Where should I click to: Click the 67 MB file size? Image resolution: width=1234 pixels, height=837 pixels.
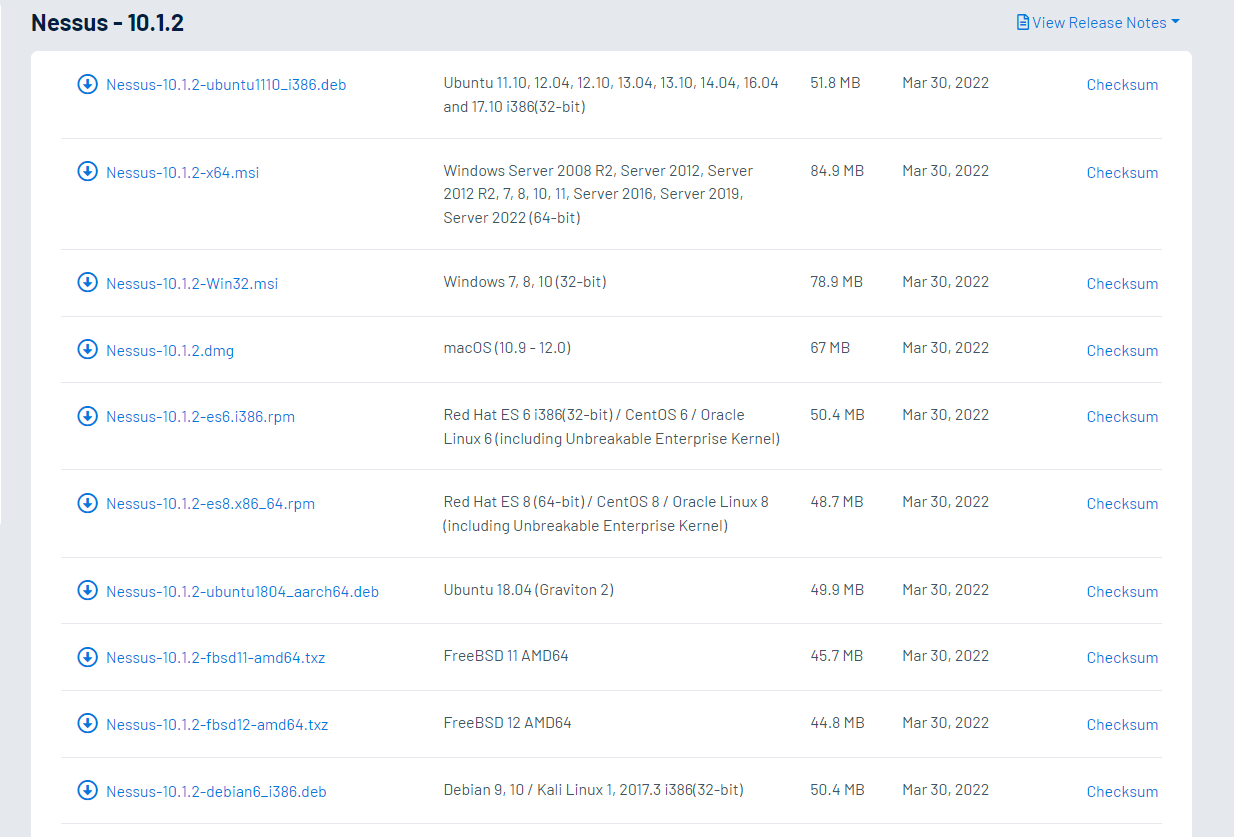[830, 348]
